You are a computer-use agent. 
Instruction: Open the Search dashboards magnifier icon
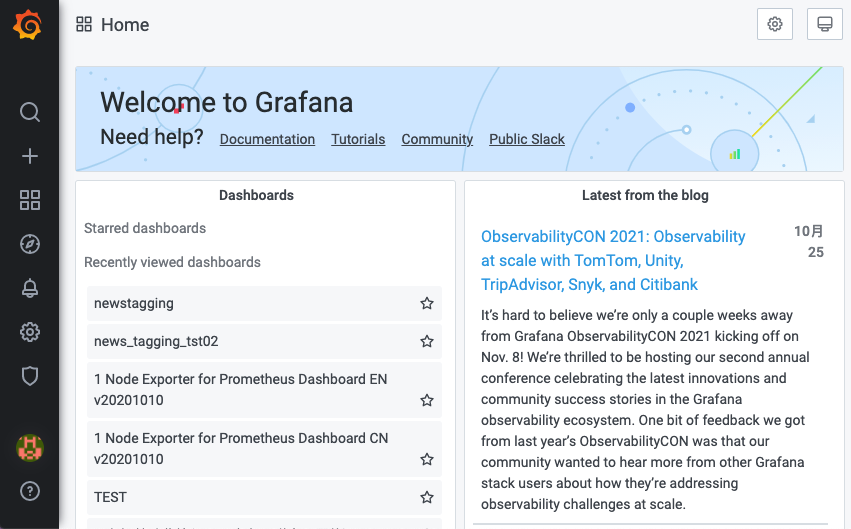[30, 112]
